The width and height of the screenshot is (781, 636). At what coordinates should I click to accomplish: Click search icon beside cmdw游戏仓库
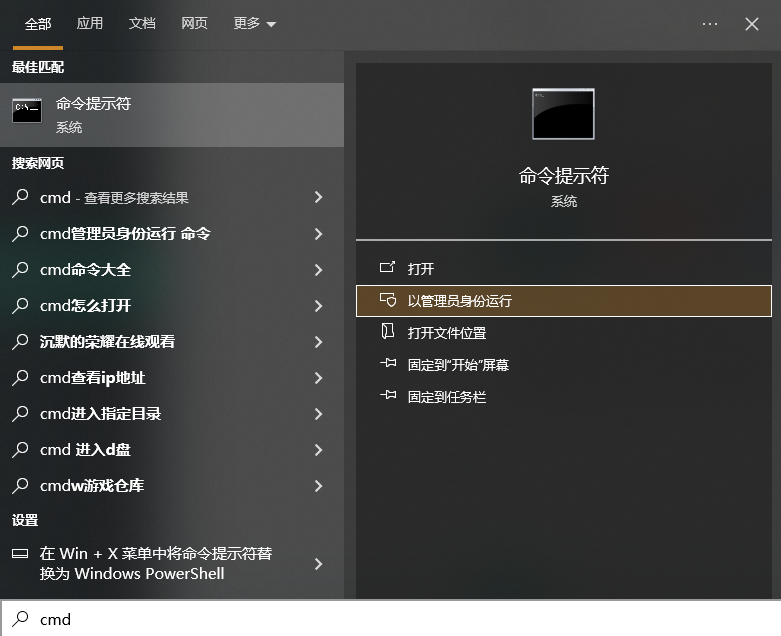tap(20, 485)
